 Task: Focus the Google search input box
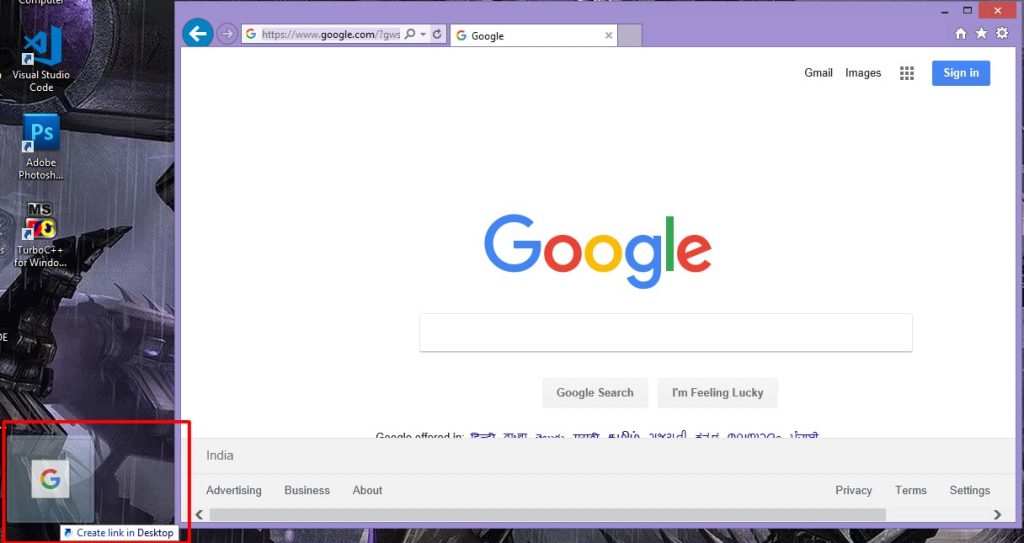(x=665, y=333)
